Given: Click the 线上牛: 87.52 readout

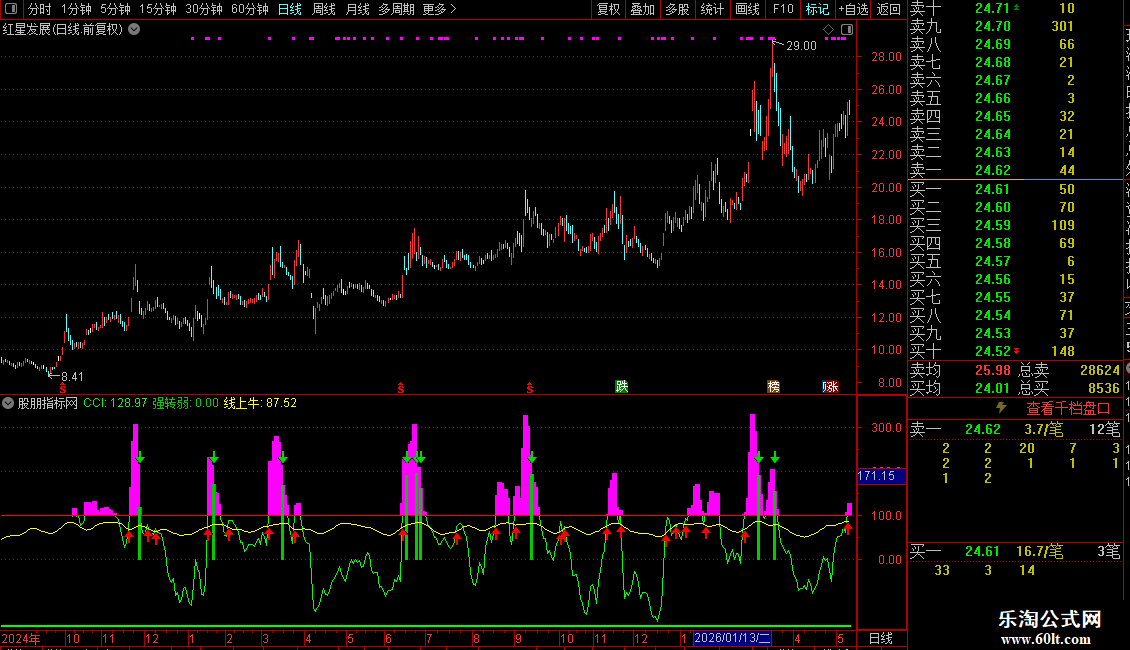Looking at the screenshot, I should tap(259, 403).
